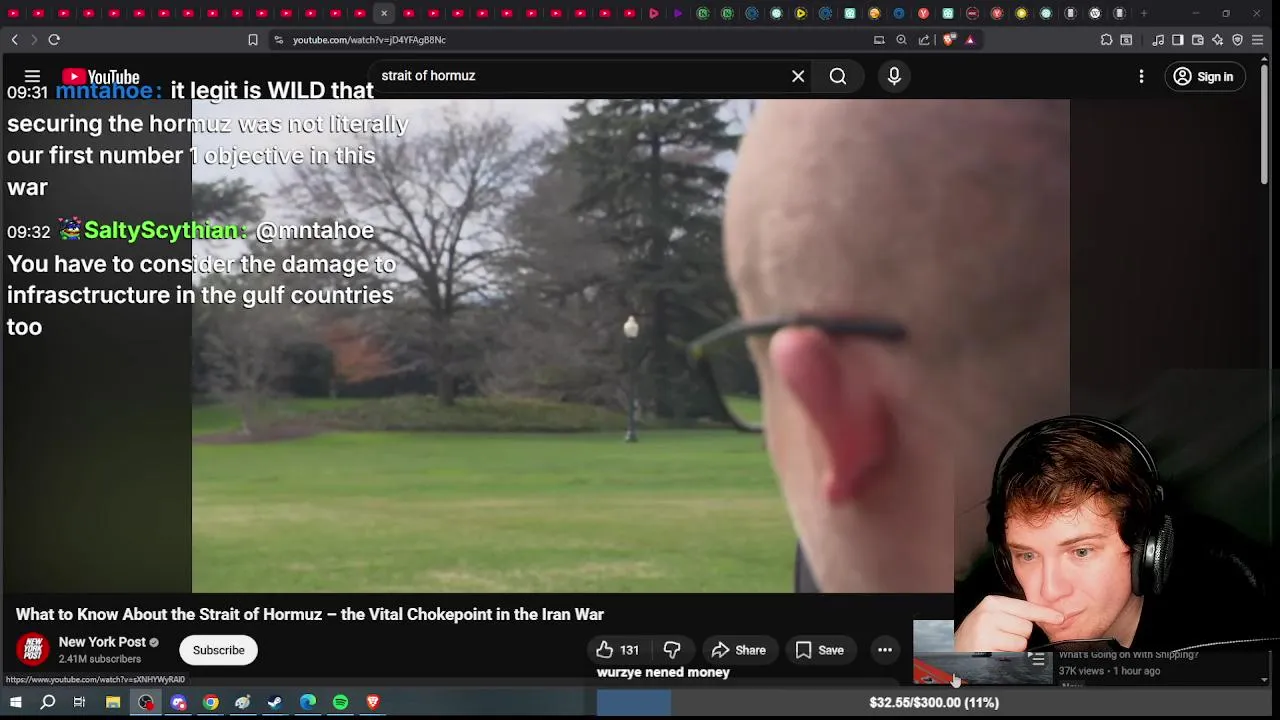Open Brave Shields lion icon

pyautogui.click(x=948, y=40)
